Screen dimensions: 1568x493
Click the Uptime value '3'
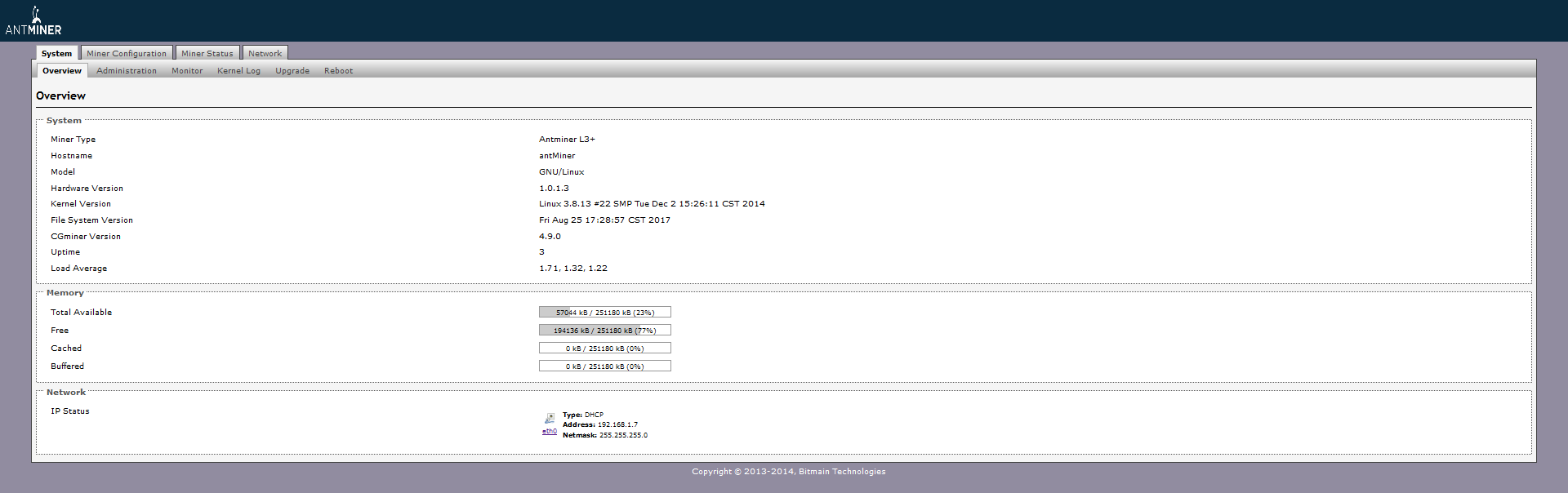(541, 252)
